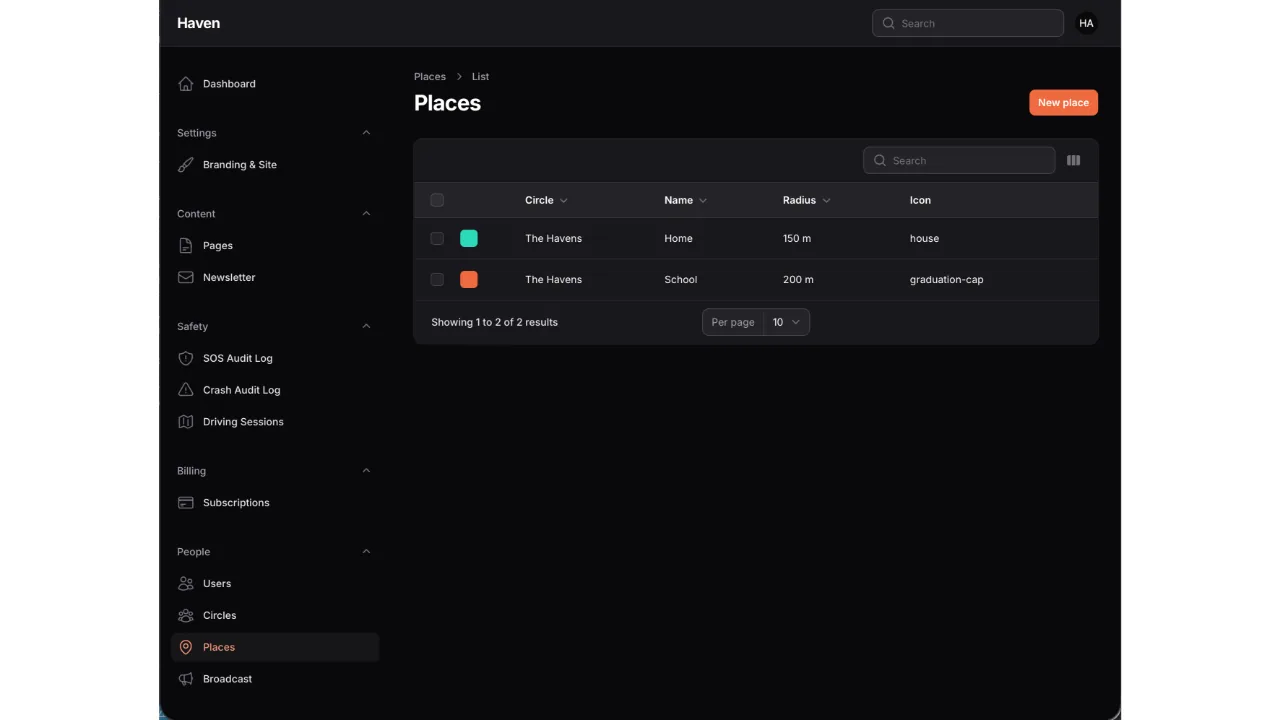Click the Driving Sessions map icon
1280x720 pixels.
185,422
